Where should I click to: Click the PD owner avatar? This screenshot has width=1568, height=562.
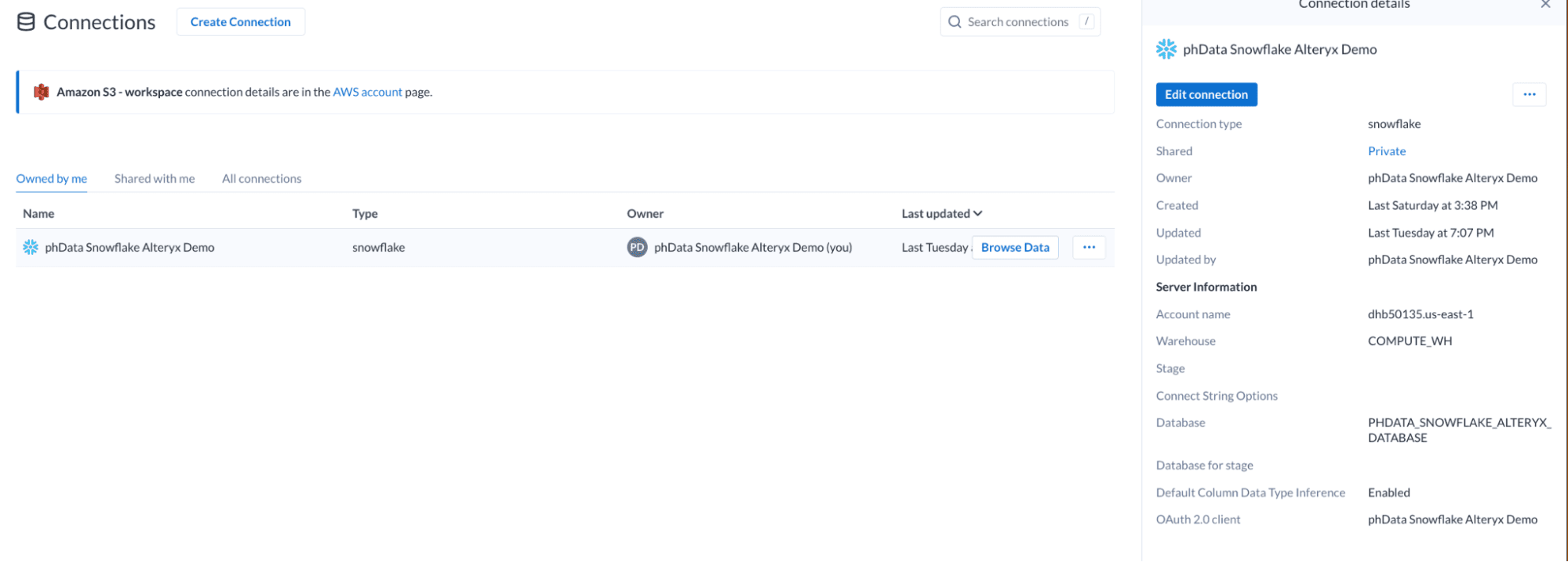[x=637, y=248]
